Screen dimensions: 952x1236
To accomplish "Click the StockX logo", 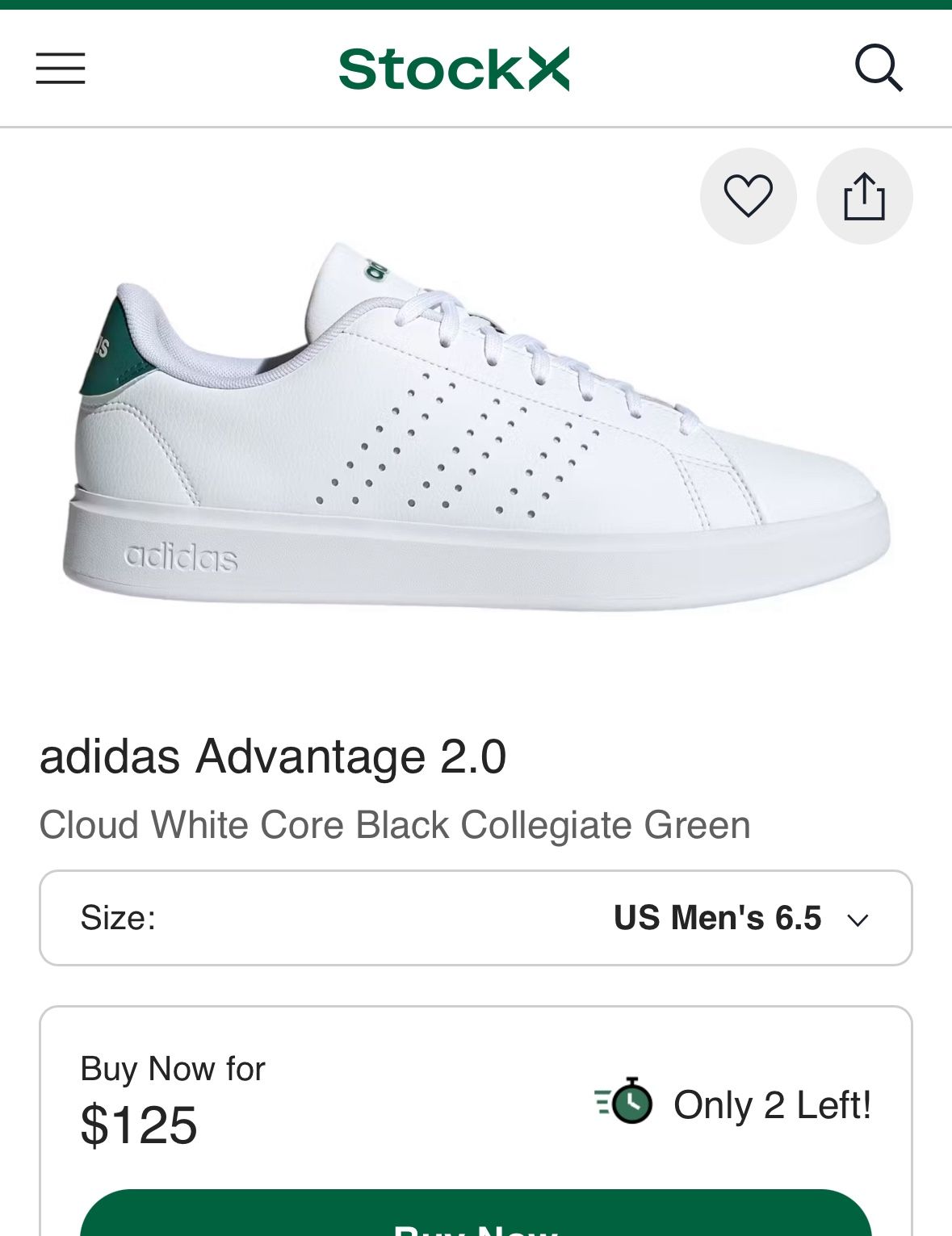I will tap(456, 69).
